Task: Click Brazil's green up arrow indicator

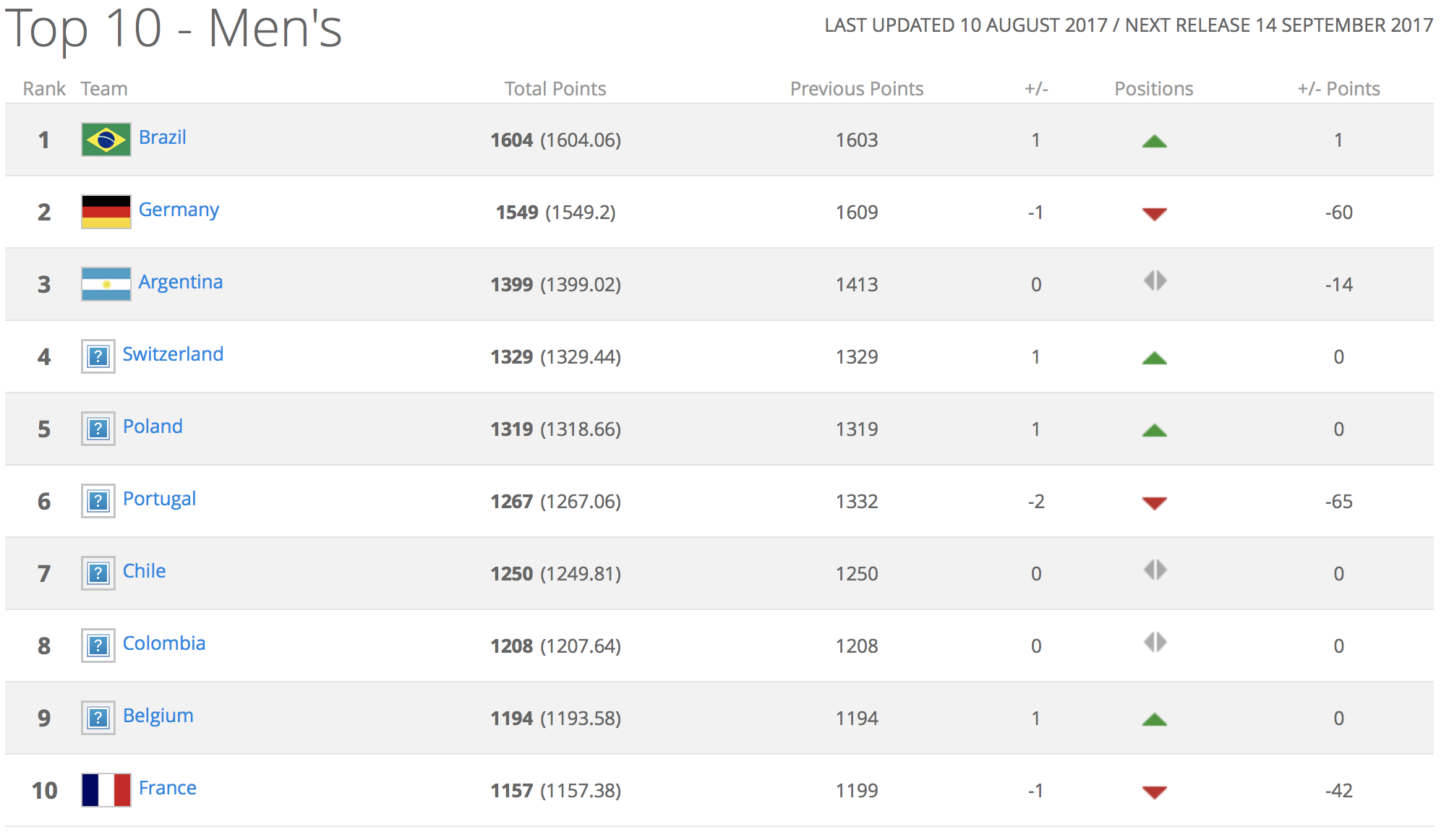Action: tap(1155, 141)
